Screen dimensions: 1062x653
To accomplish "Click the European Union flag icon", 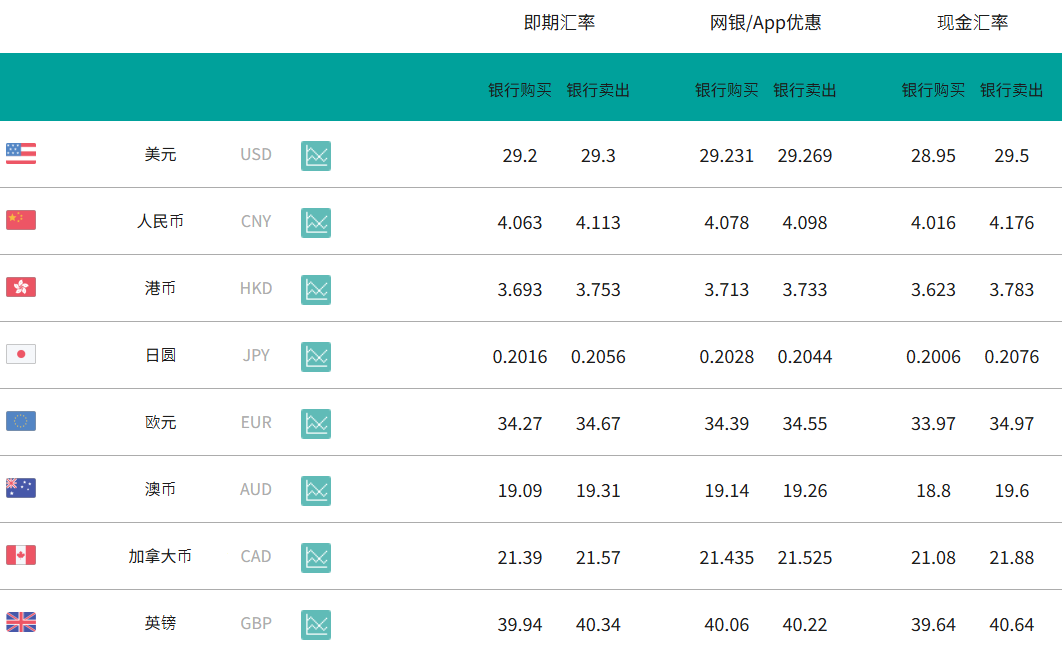I will pyautogui.click(x=21, y=421).
